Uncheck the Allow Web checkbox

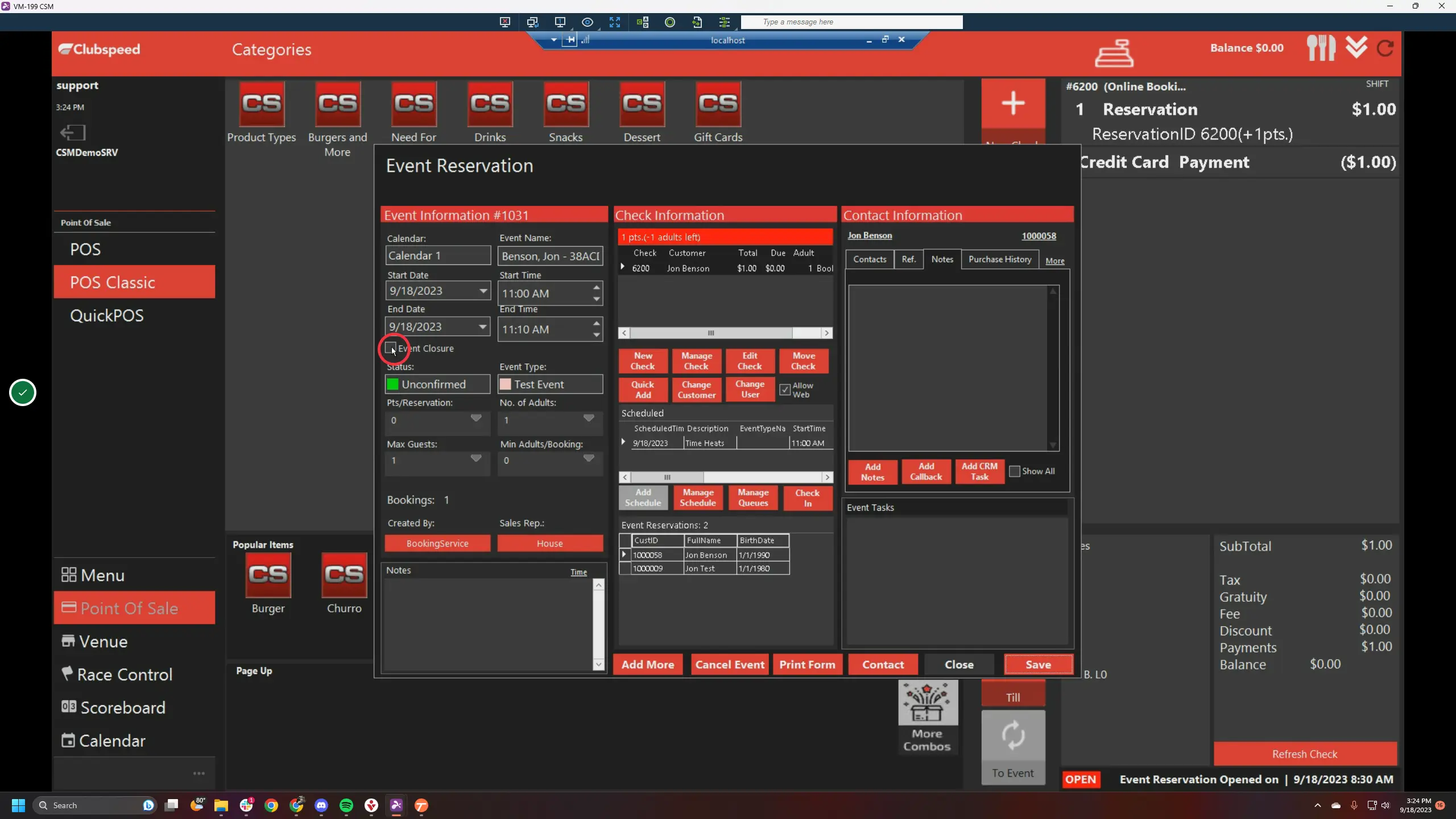coord(785,390)
